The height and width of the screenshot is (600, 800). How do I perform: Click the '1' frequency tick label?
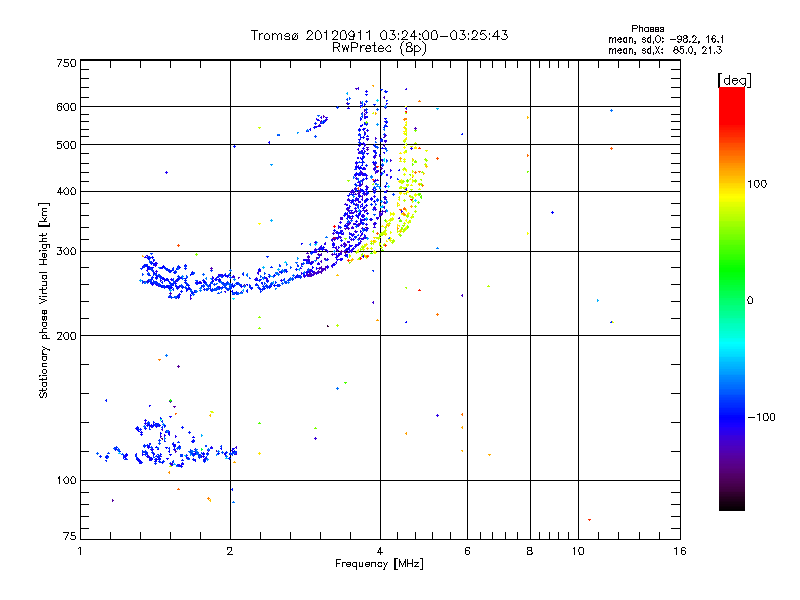[x=80, y=551]
